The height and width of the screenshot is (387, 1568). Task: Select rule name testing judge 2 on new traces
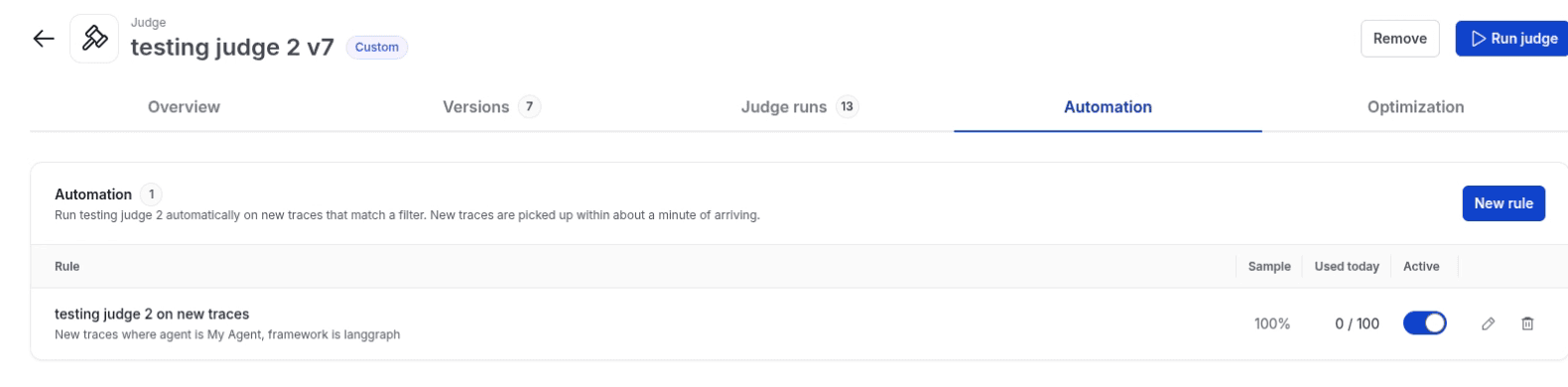152,315
